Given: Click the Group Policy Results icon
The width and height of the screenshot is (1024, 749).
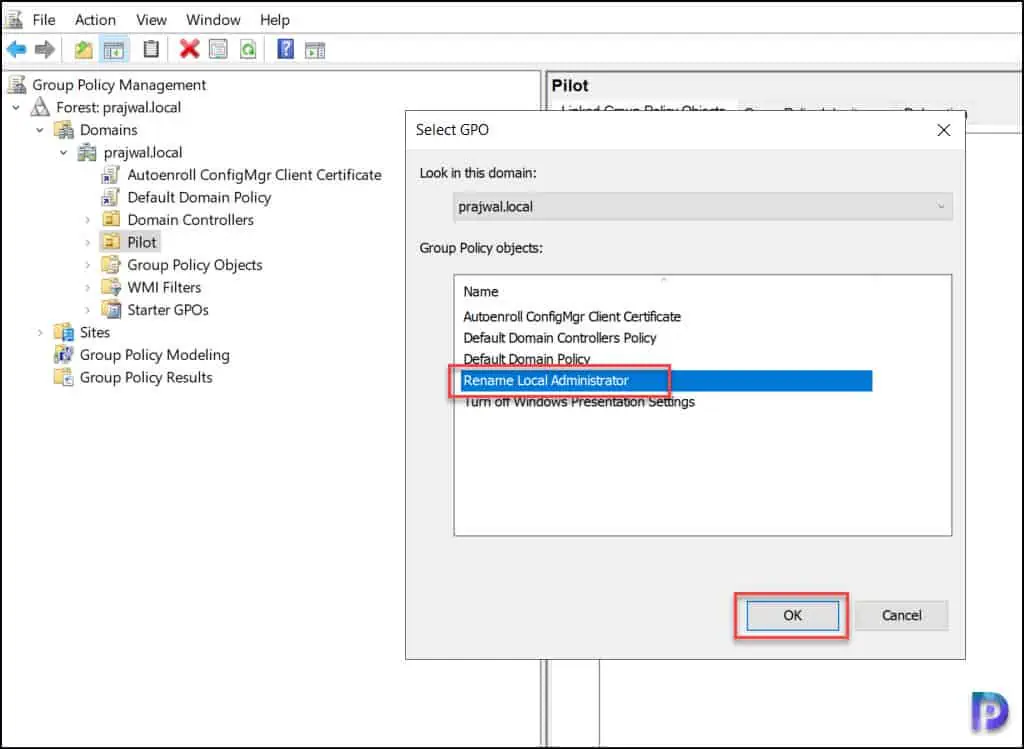Looking at the screenshot, I should (x=63, y=377).
